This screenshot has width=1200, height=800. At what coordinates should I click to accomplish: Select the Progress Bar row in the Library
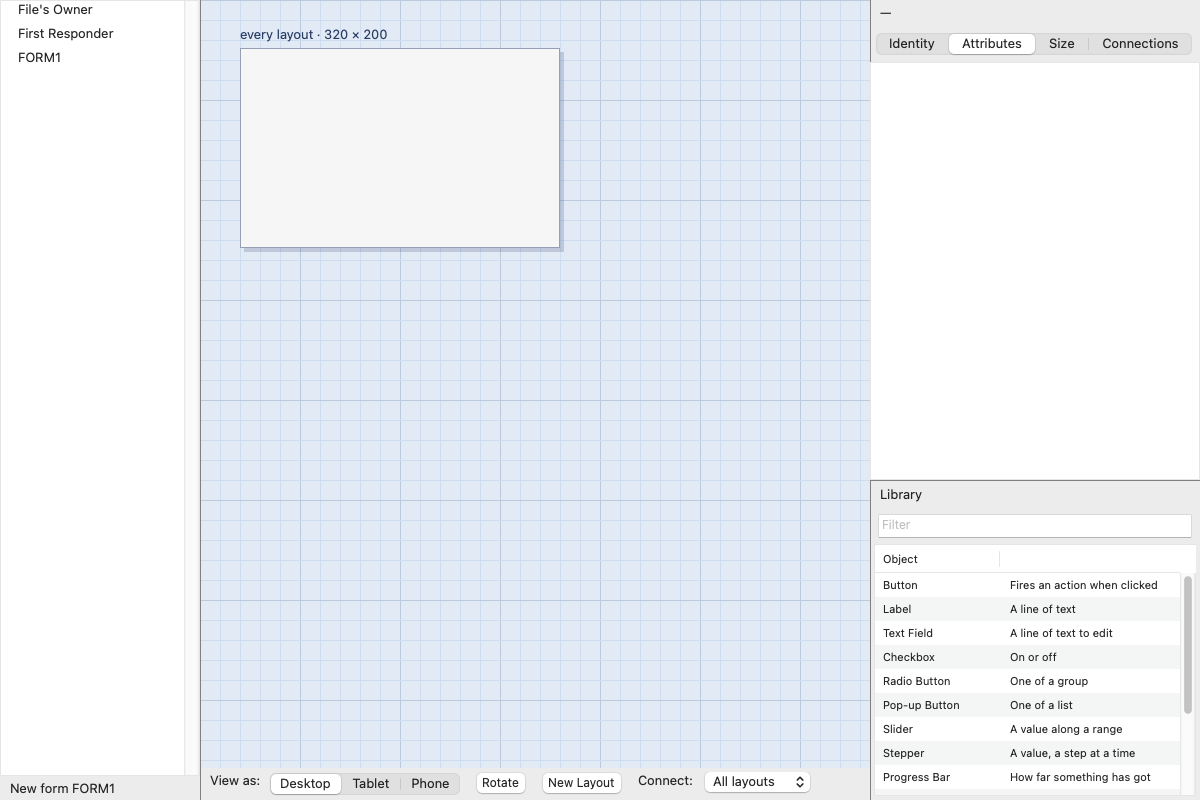tap(1028, 777)
